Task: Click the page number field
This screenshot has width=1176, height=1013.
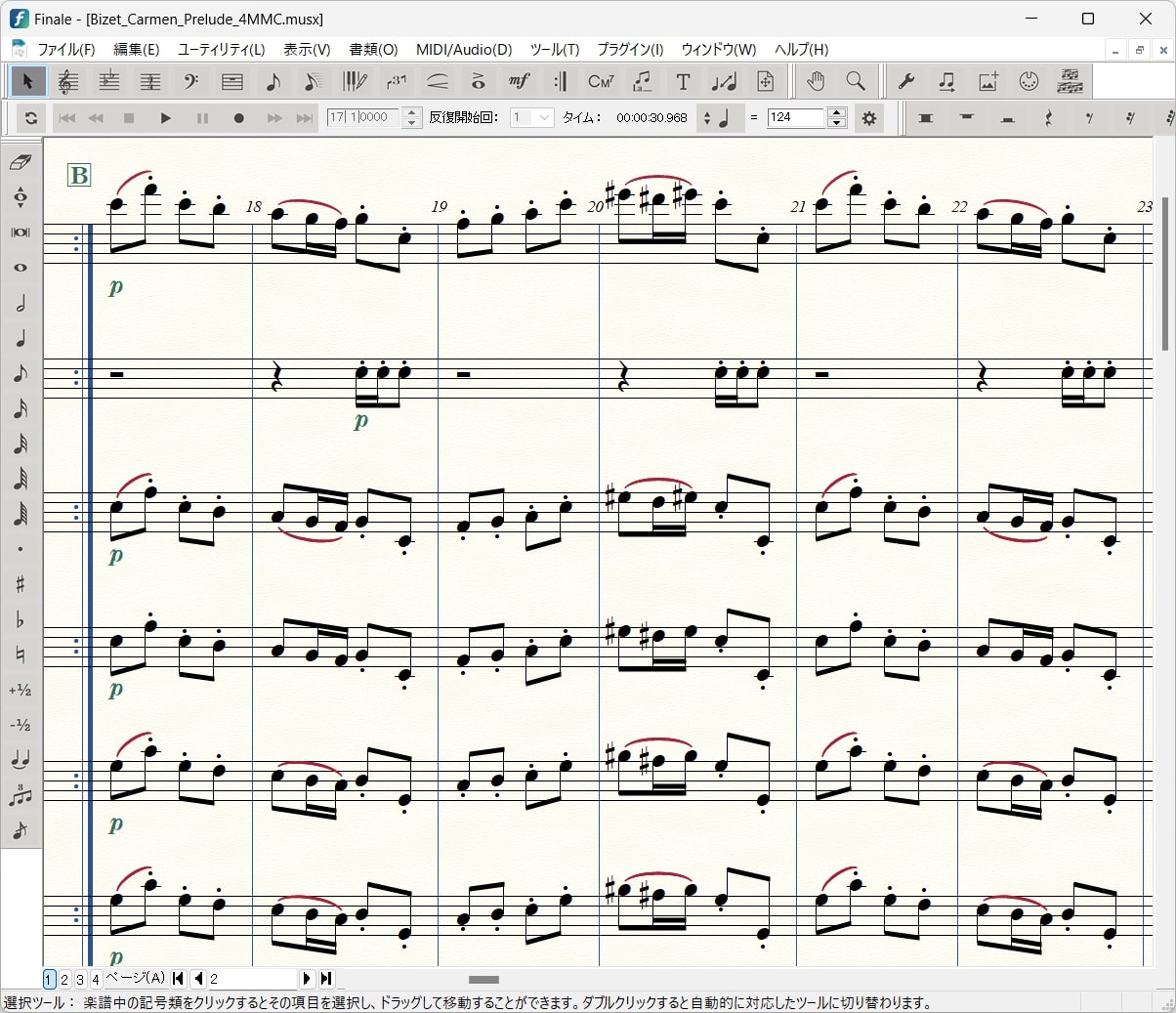Action: (252, 978)
